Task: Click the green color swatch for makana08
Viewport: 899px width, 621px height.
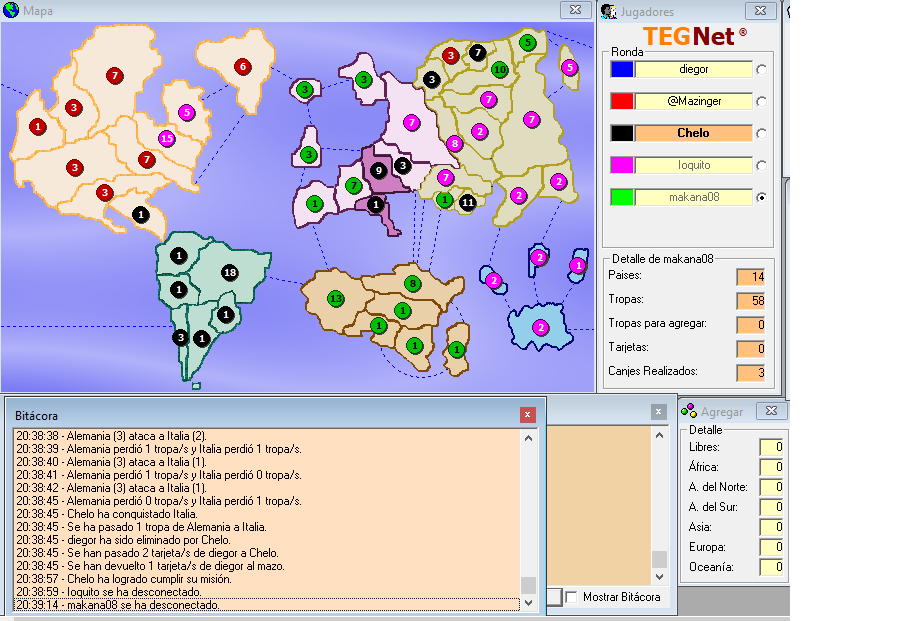Action: 622,197
